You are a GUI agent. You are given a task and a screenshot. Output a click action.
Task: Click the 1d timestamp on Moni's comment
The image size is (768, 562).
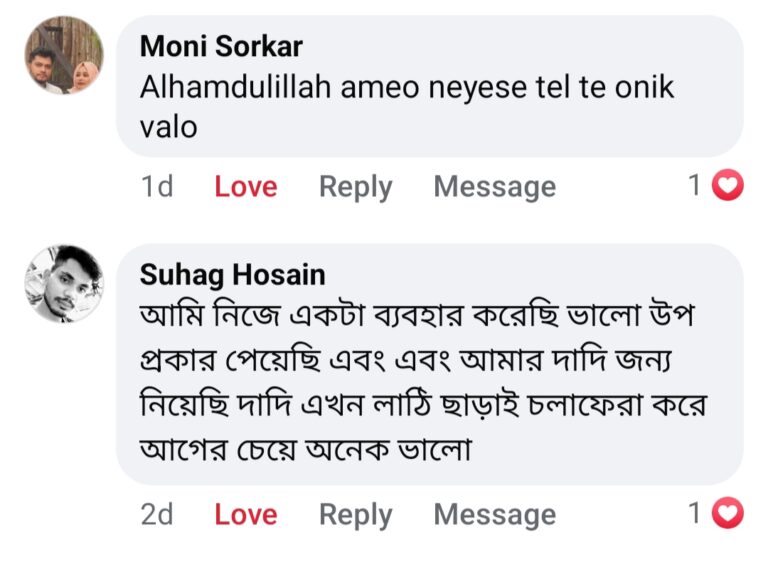[157, 187]
